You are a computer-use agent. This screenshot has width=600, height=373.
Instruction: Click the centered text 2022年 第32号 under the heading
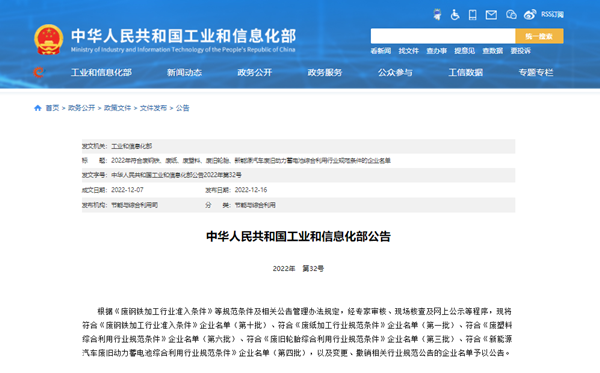click(298, 269)
